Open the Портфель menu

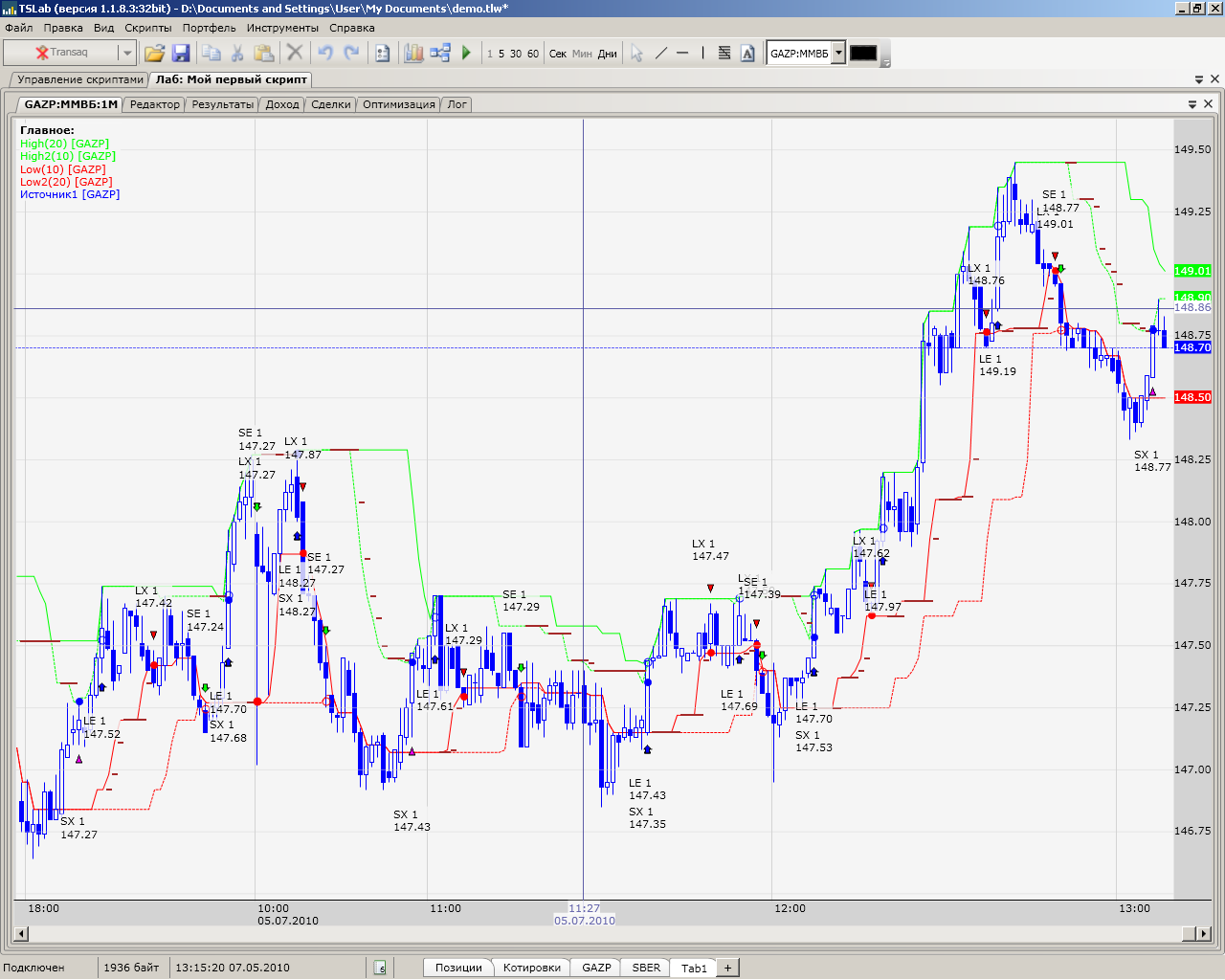[210, 28]
